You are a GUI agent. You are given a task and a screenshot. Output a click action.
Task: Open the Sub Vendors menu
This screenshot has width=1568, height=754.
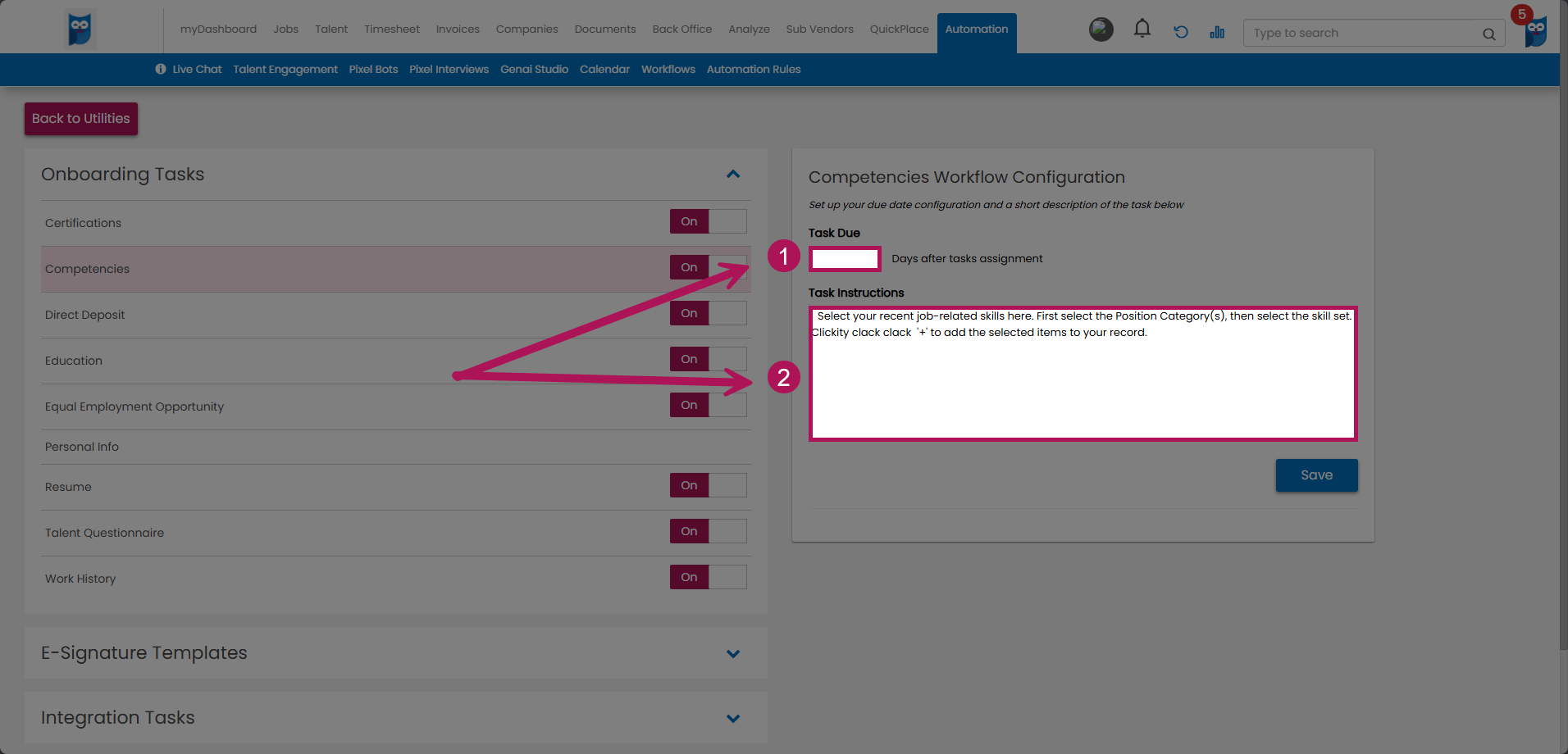[819, 29]
